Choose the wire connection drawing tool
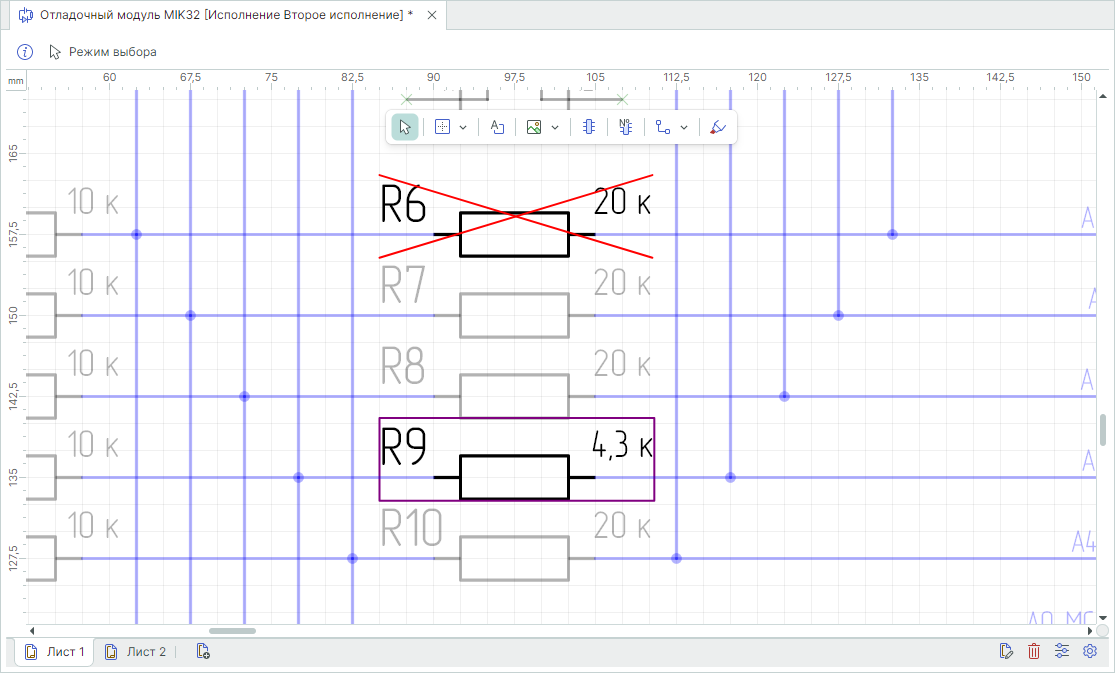The height and width of the screenshot is (673, 1115). tap(663, 127)
